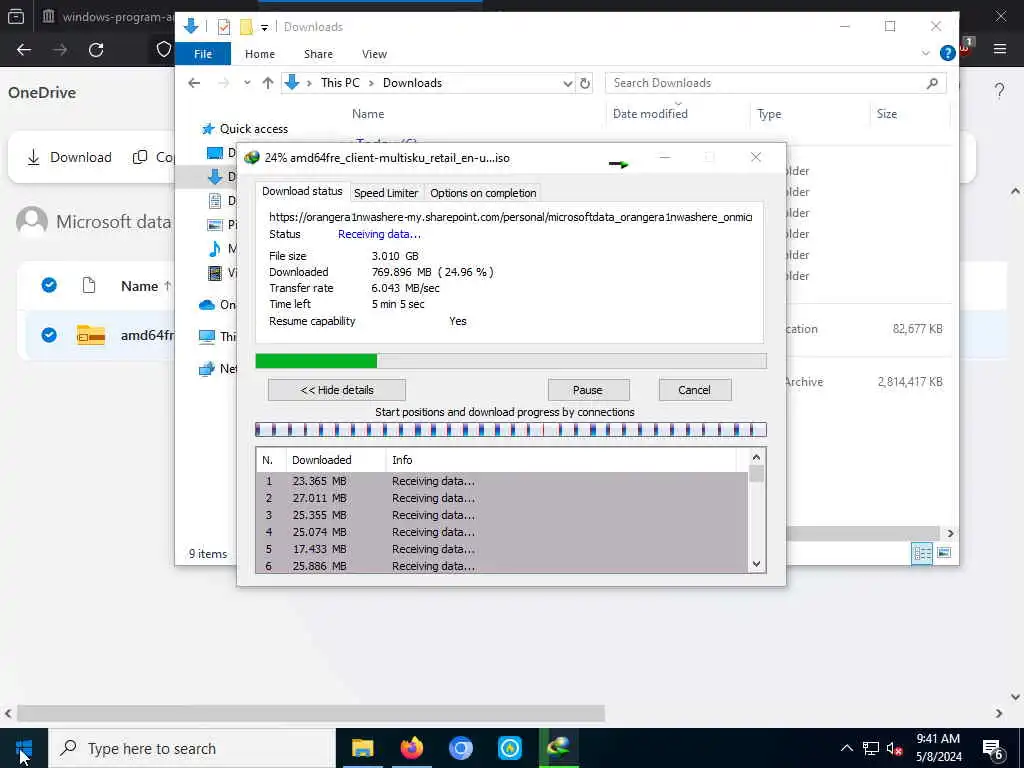Switch Explorer to details view icon

[921, 553]
